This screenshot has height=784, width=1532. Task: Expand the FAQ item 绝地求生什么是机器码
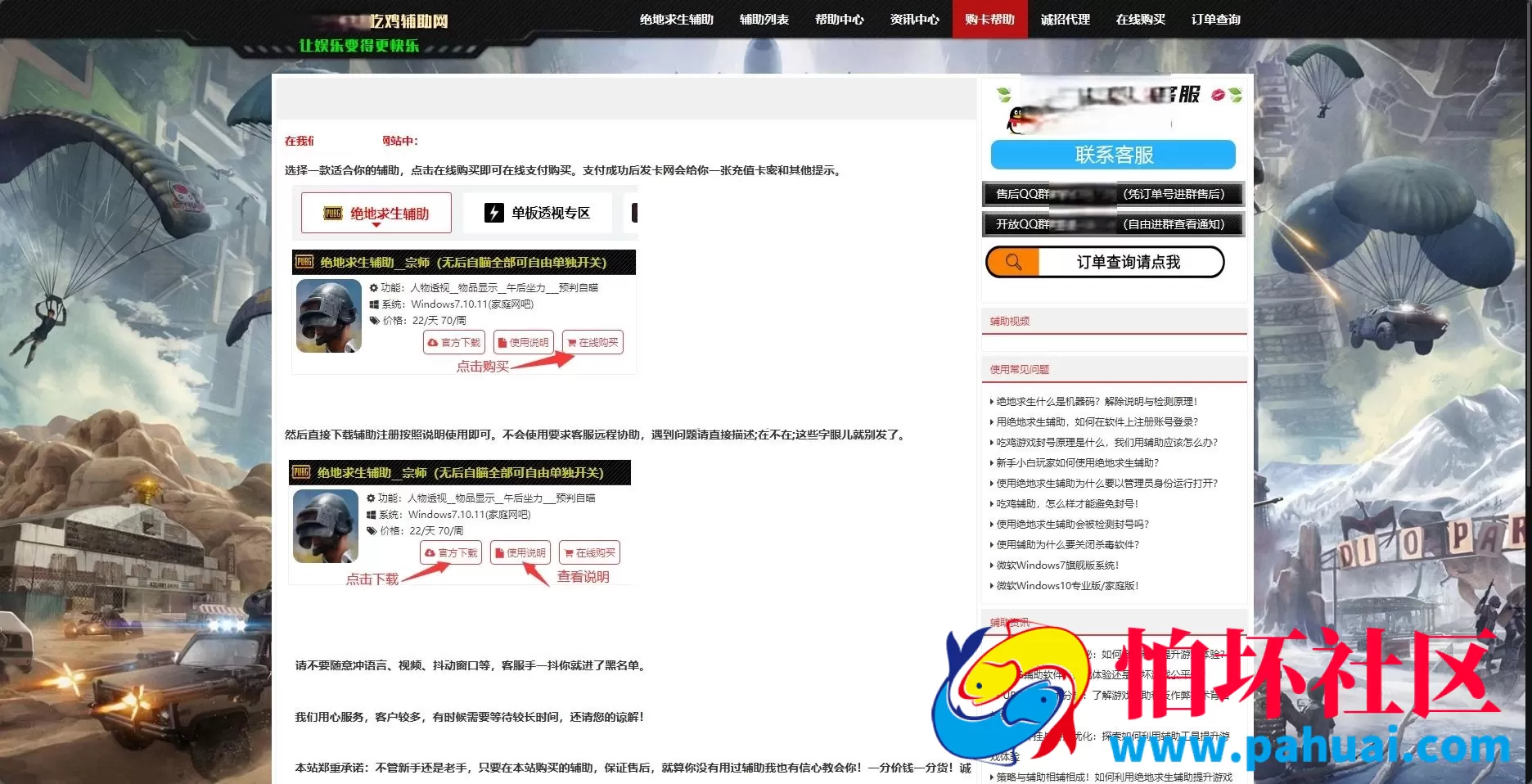click(1097, 402)
